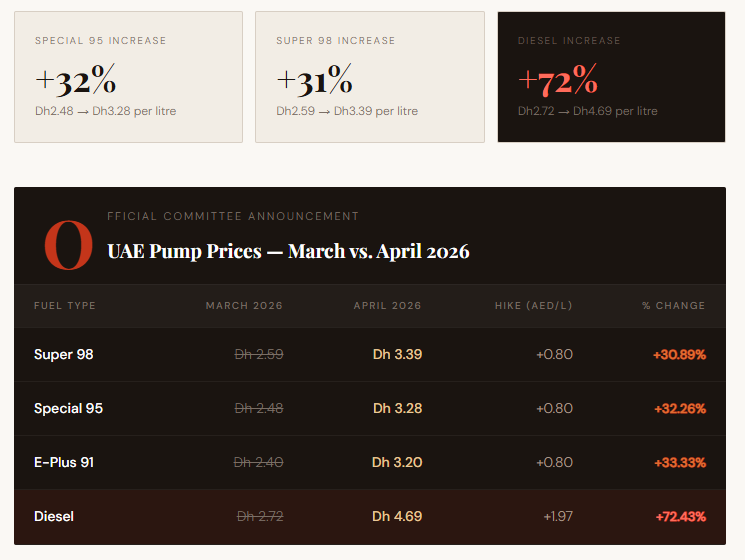Screen dimensions: 745x560
Task: Select the Special 95 fuel row label
Action: [68, 408]
